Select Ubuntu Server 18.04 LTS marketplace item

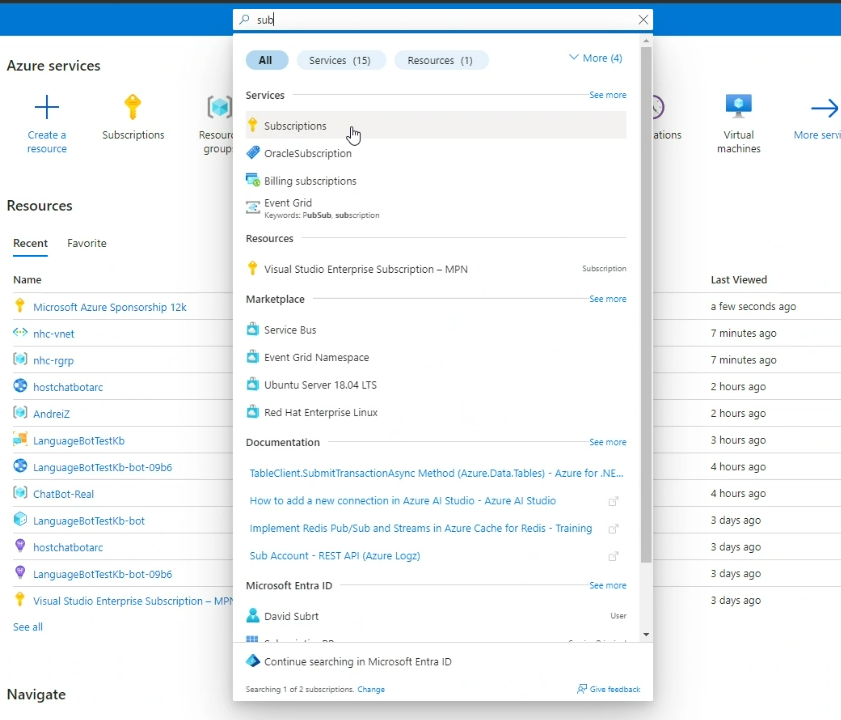pos(320,385)
